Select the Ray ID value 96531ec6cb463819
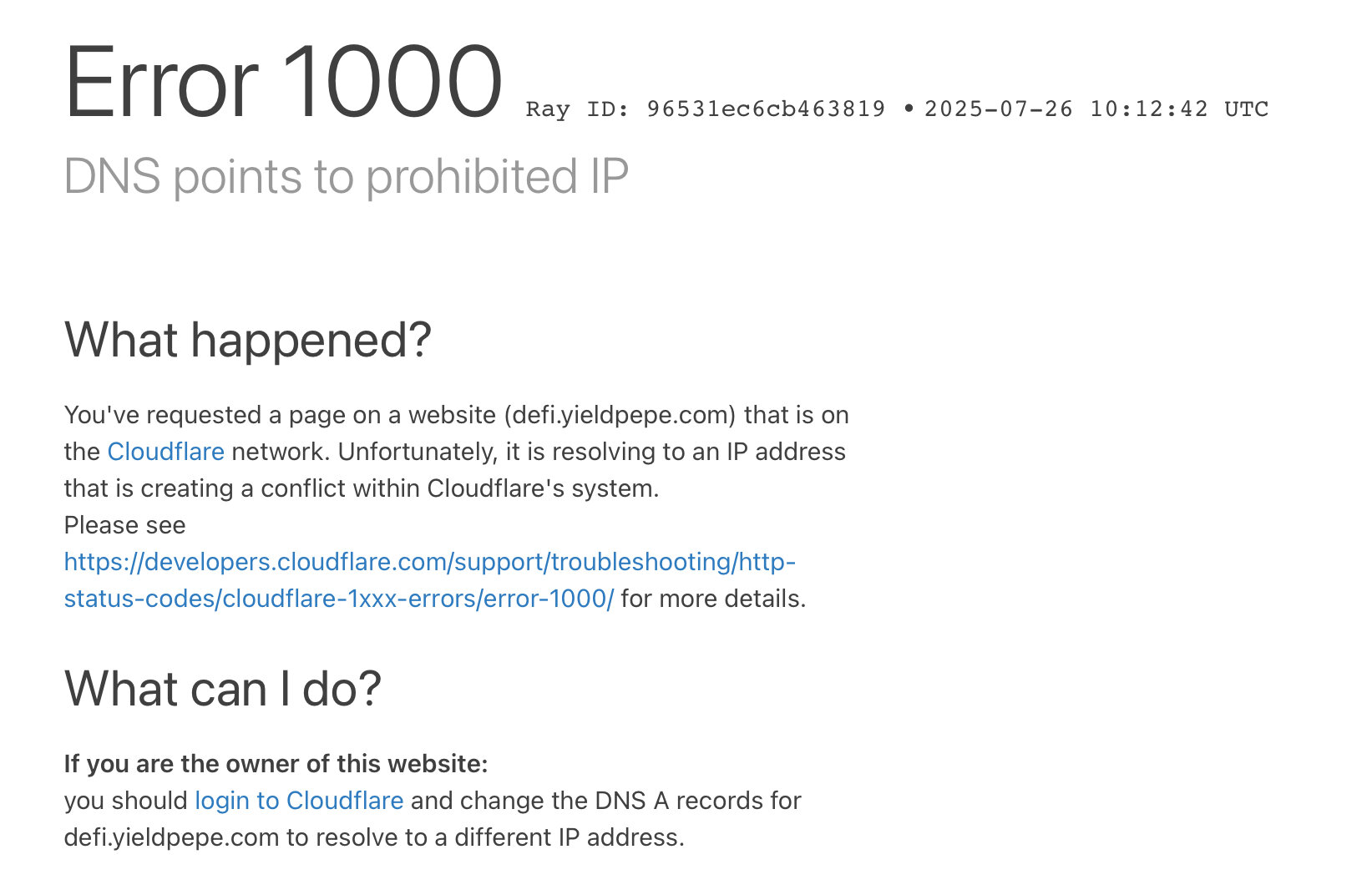1372x895 pixels. pos(766,109)
